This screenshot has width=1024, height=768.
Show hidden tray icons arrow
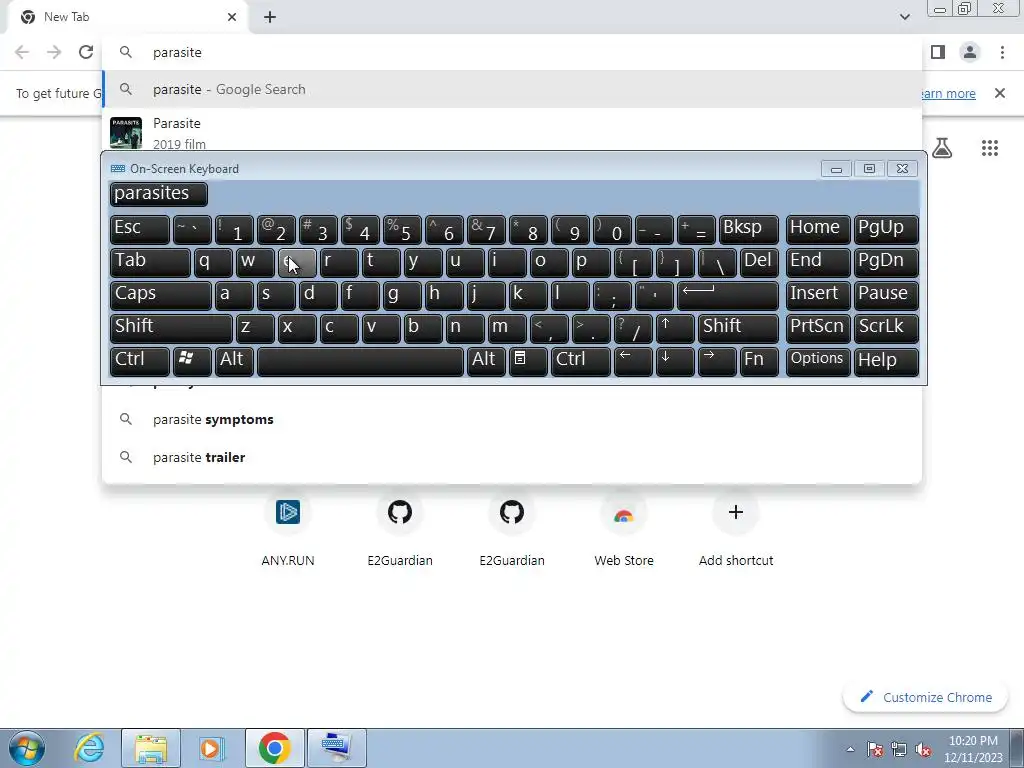850,749
